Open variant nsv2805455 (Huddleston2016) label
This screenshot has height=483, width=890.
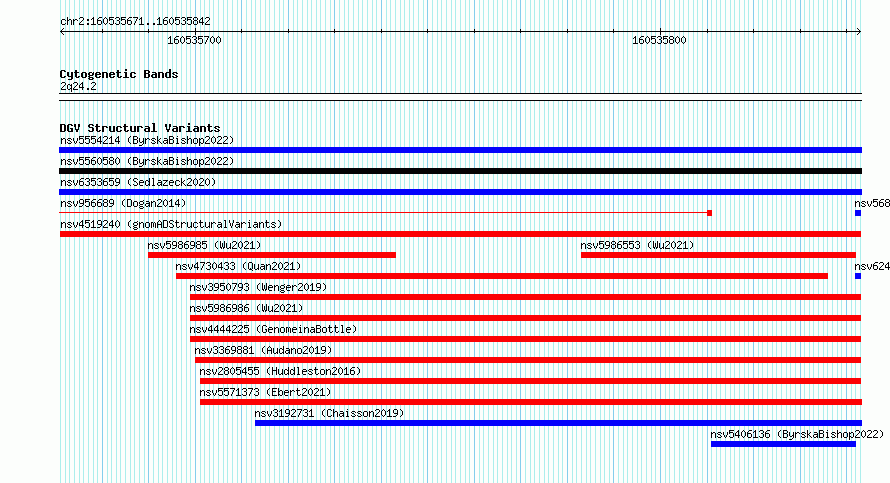pyautogui.click(x=280, y=371)
